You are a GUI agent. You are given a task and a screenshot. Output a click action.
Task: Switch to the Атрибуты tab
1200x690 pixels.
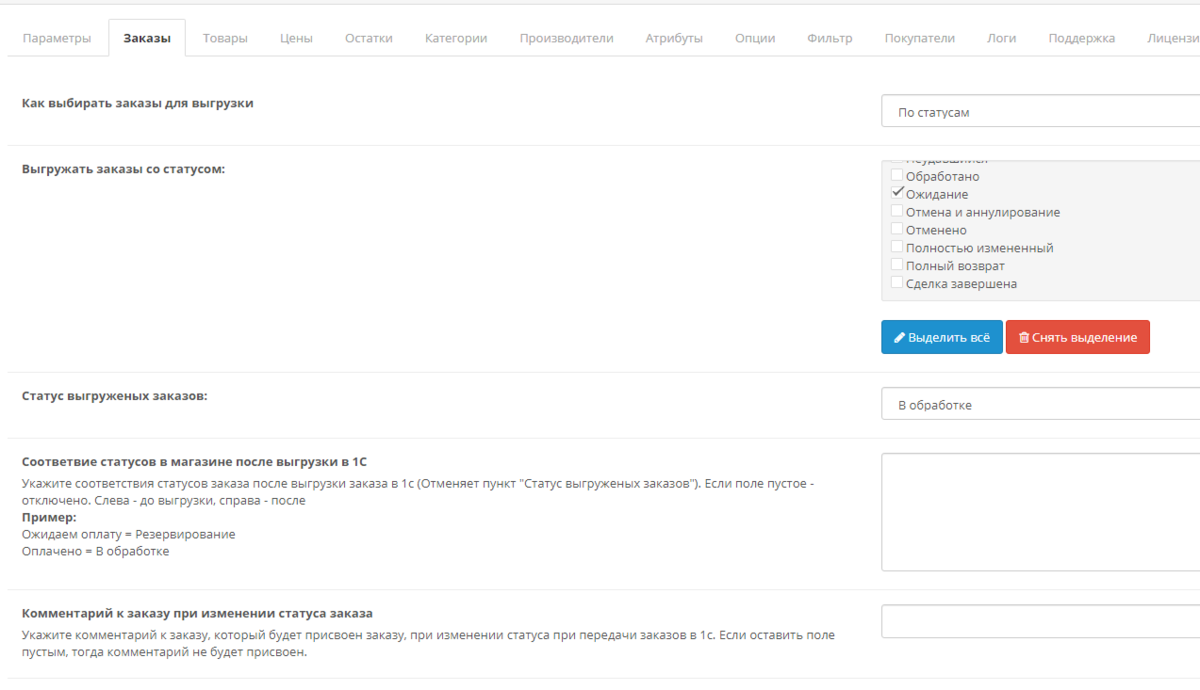[674, 38]
